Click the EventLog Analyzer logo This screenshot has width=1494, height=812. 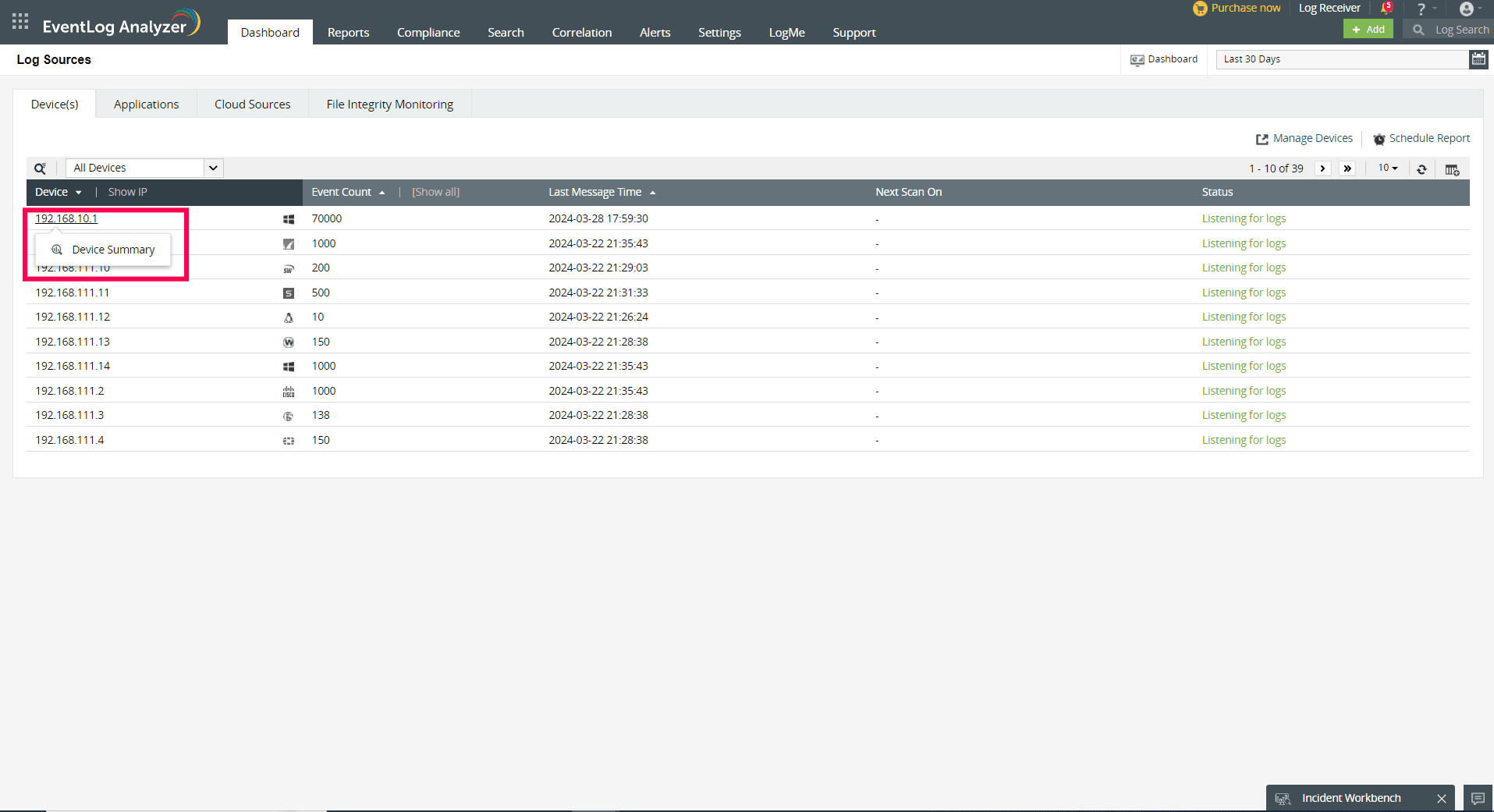click(x=121, y=23)
